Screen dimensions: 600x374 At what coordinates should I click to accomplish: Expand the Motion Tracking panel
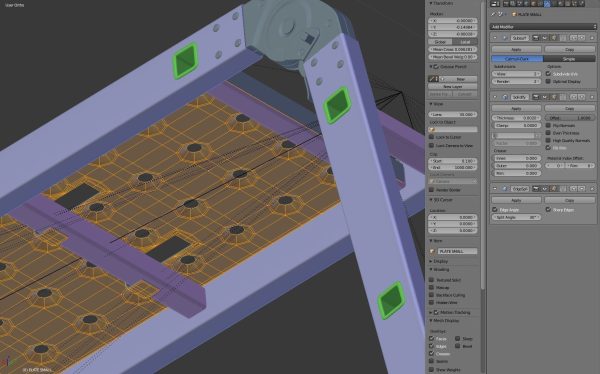tap(430, 312)
